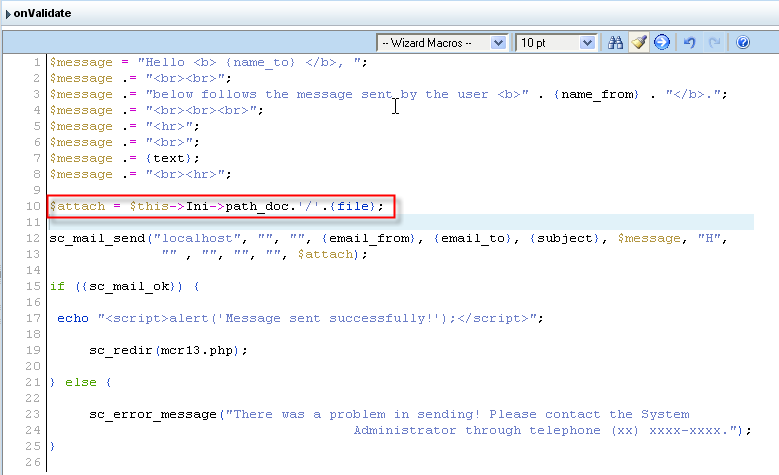
Task: Click {file} on line 10
Action: coord(353,206)
